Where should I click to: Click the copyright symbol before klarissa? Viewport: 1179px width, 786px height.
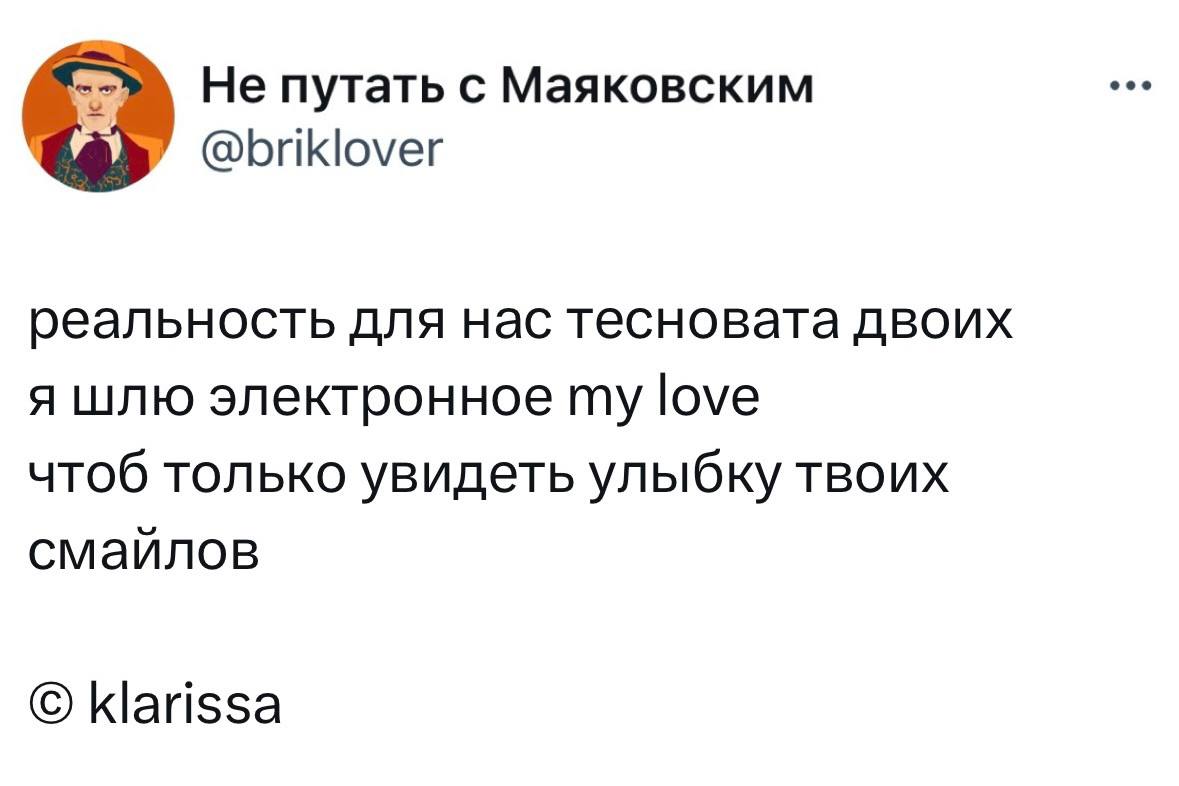(52, 704)
